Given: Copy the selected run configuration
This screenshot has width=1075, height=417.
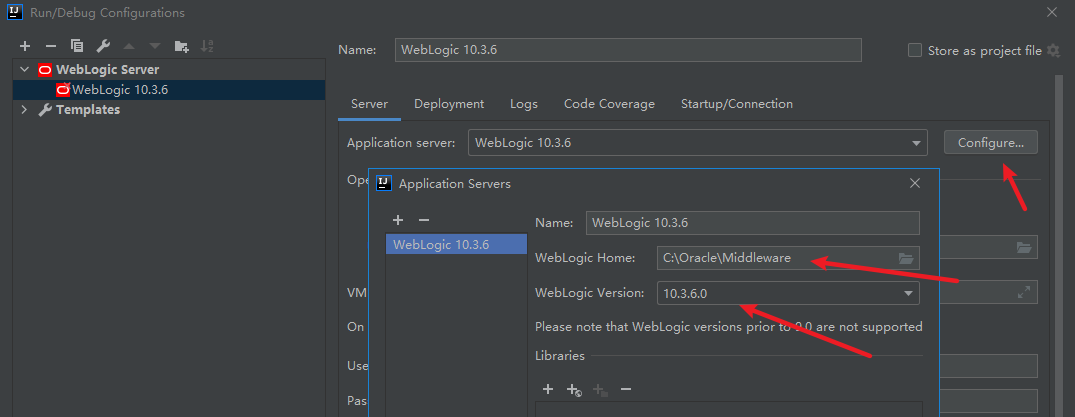Looking at the screenshot, I should click(x=77, y=46).
